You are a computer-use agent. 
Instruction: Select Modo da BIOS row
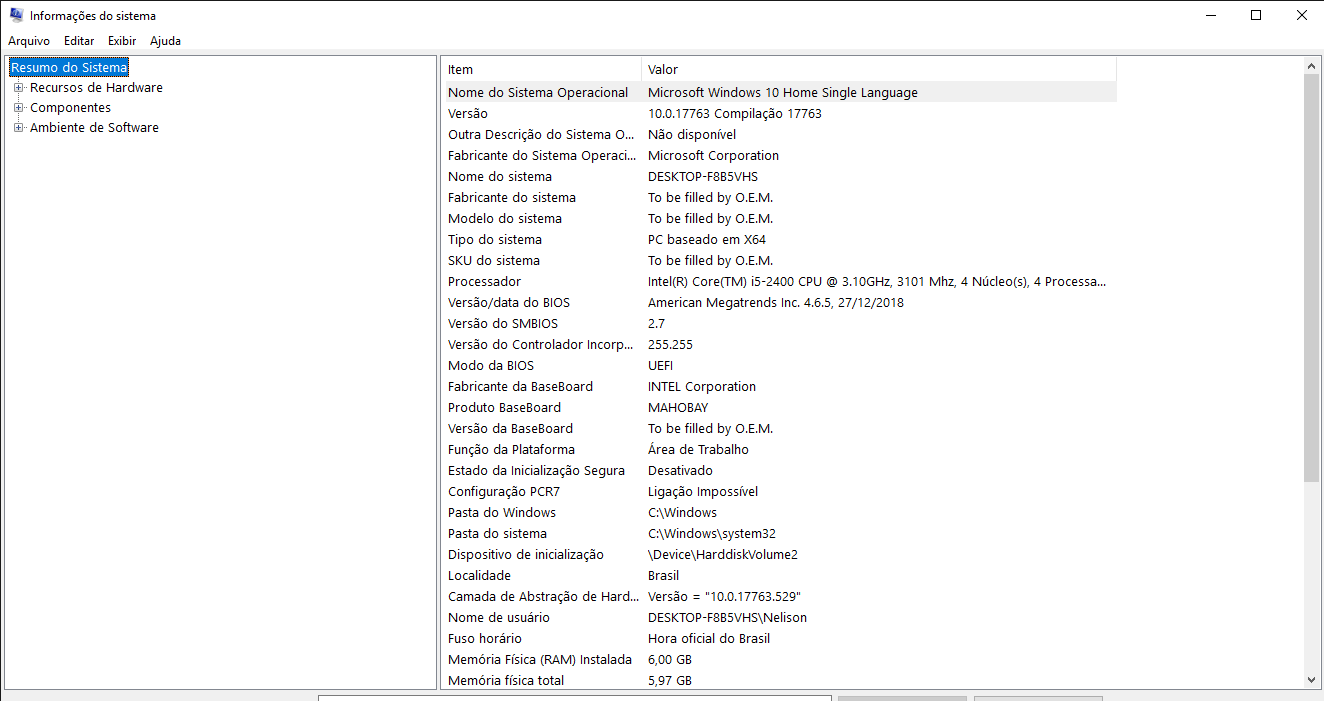pyautogui.click(x=779, y=365)
